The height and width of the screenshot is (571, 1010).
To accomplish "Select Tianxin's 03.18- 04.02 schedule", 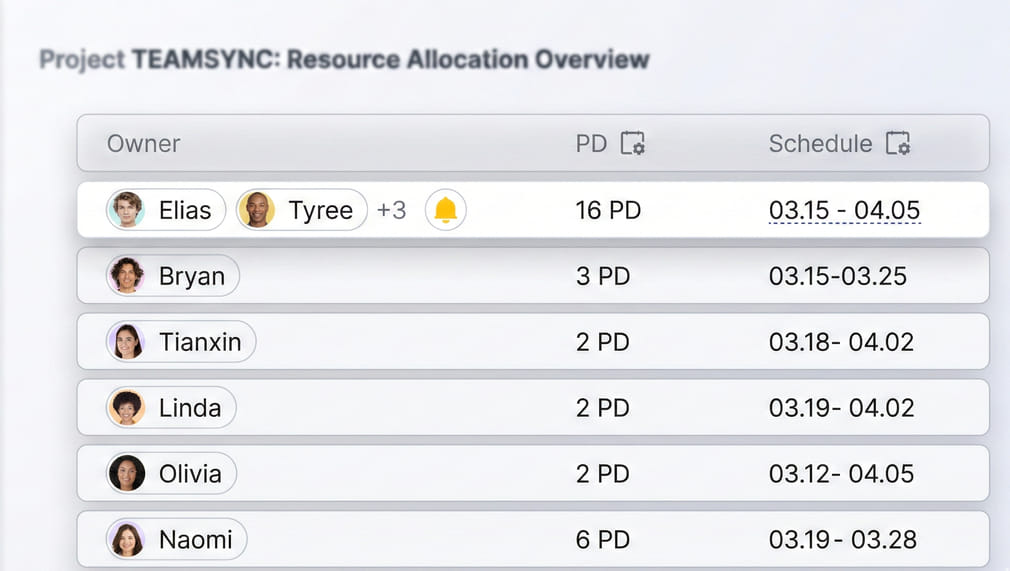I will (x=841, y=342).
